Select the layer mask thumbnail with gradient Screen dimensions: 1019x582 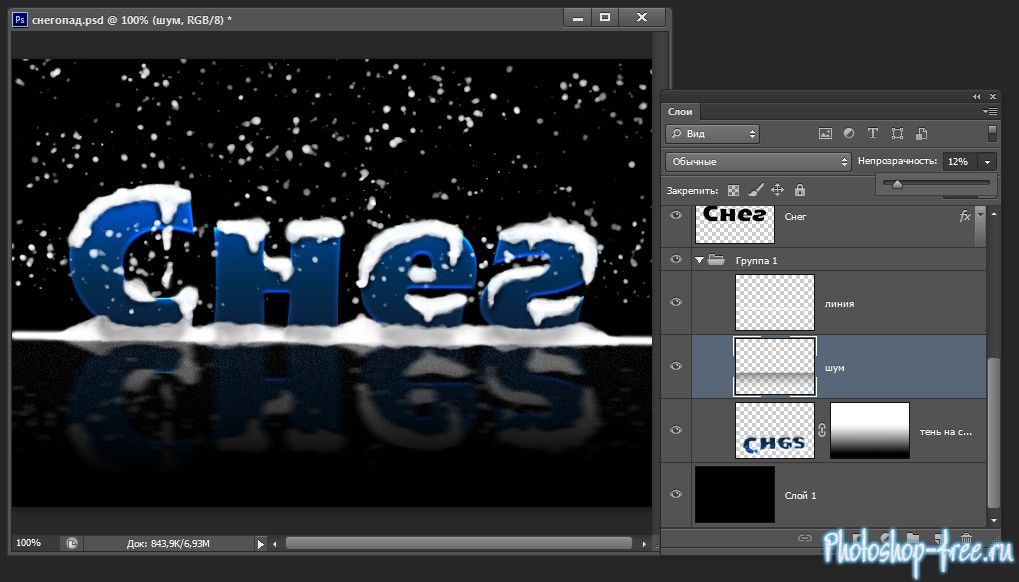coord(869,430)
